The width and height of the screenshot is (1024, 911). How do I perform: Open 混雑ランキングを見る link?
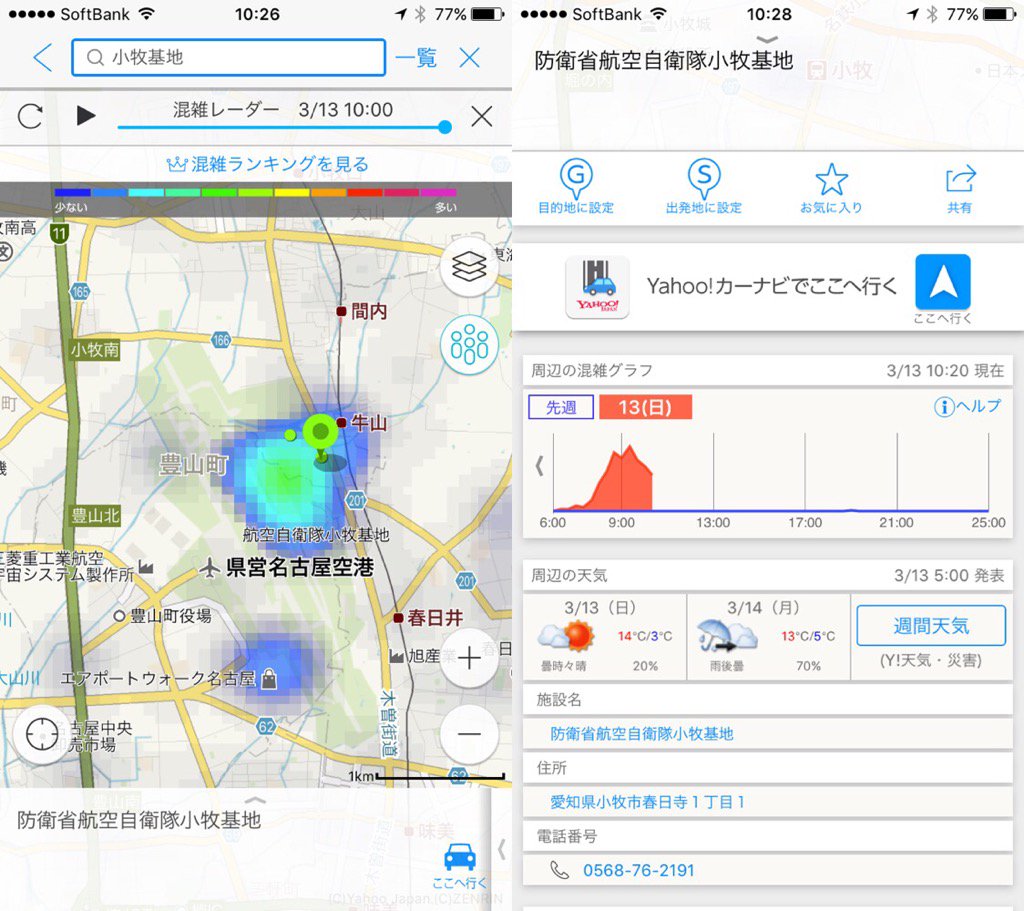tap(268, 164)
